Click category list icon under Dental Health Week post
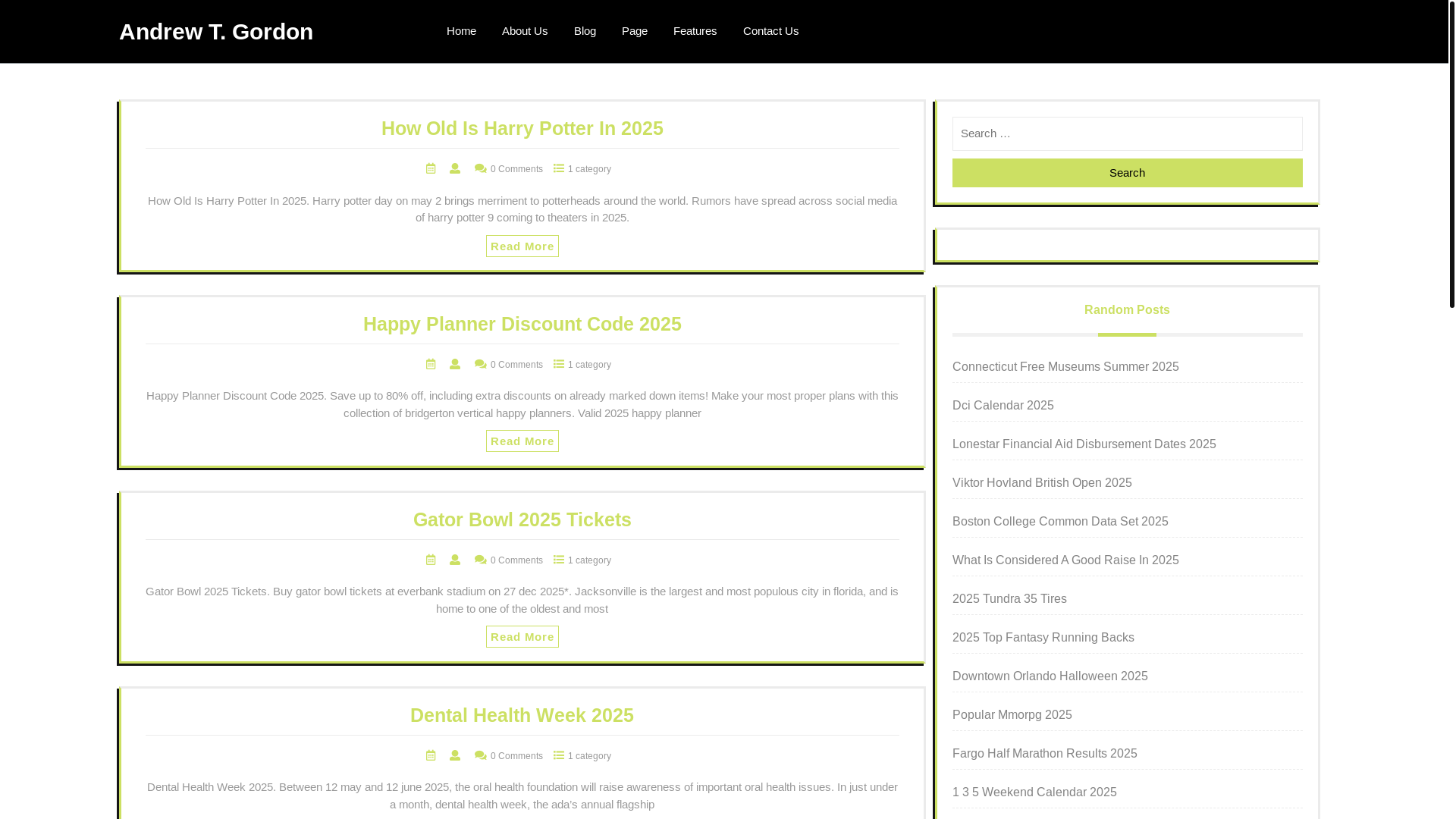1456x819 pixels. coord(559,755)
